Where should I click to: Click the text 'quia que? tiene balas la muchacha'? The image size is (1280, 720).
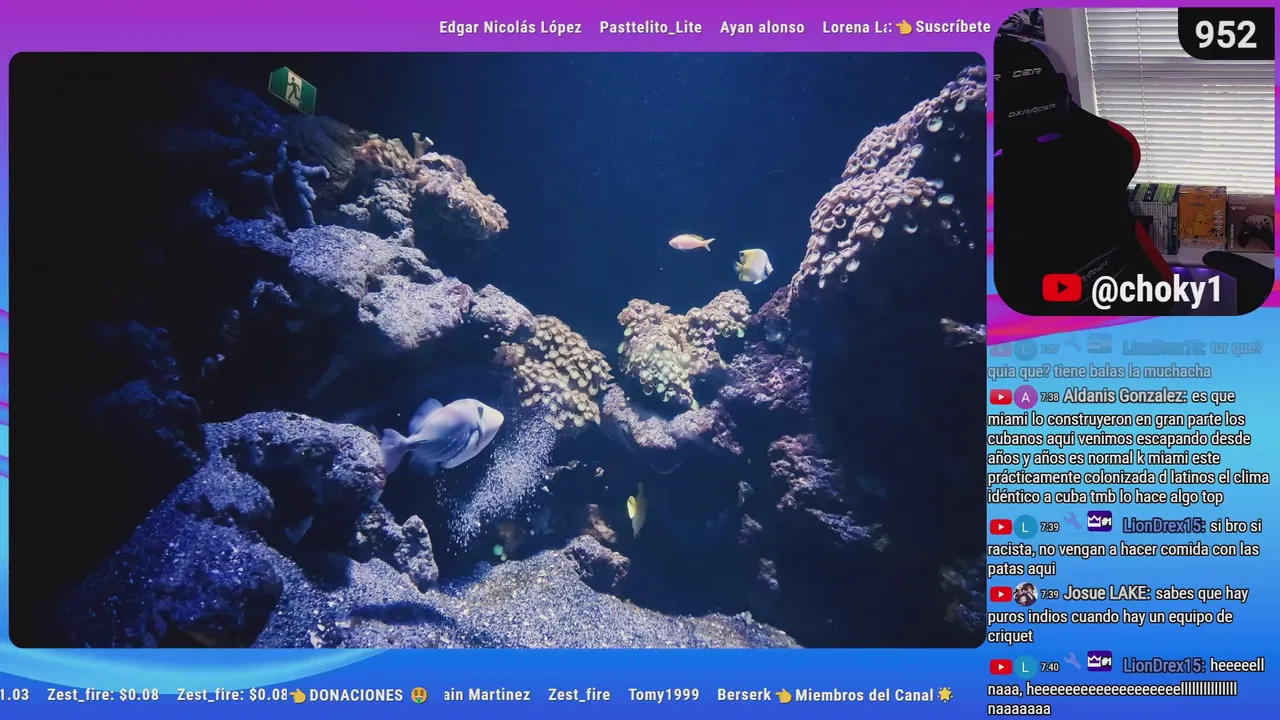tap(1099, 371)
